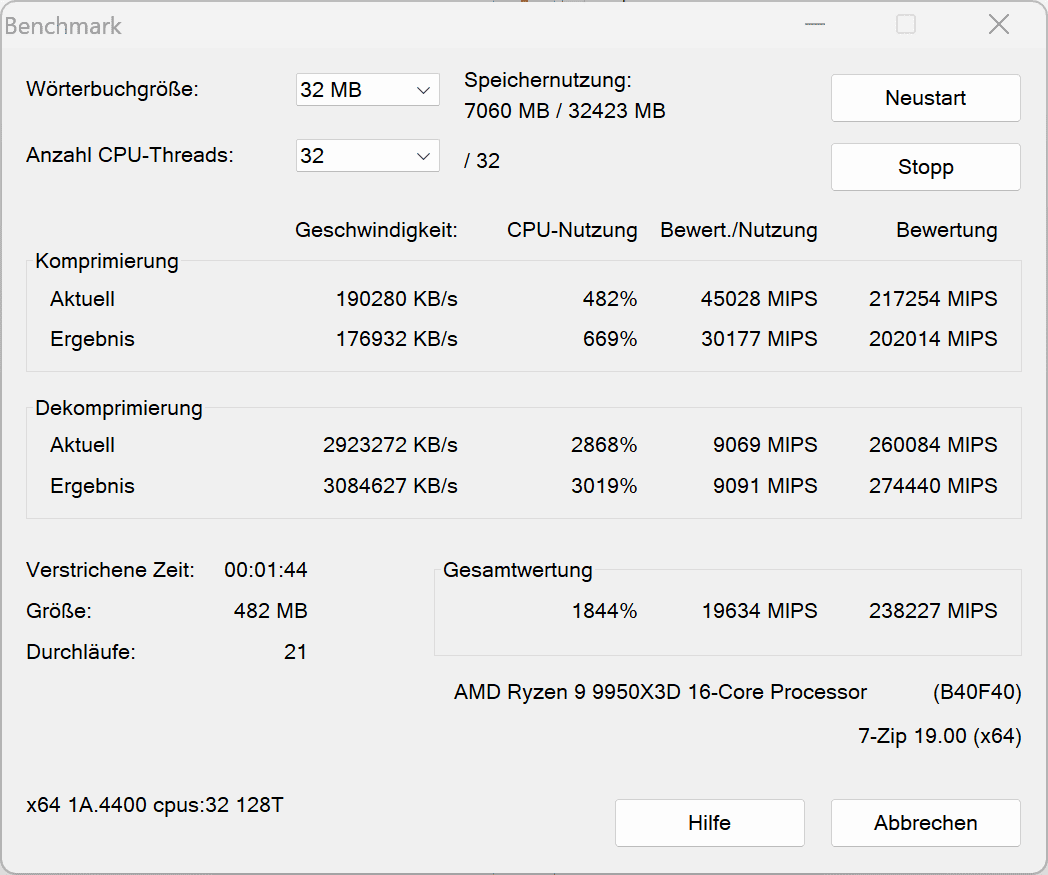The image size is (1048, 875).
Task: Click the 7-Zip 19.00 (x64) version label
Action: coord(939,736)
